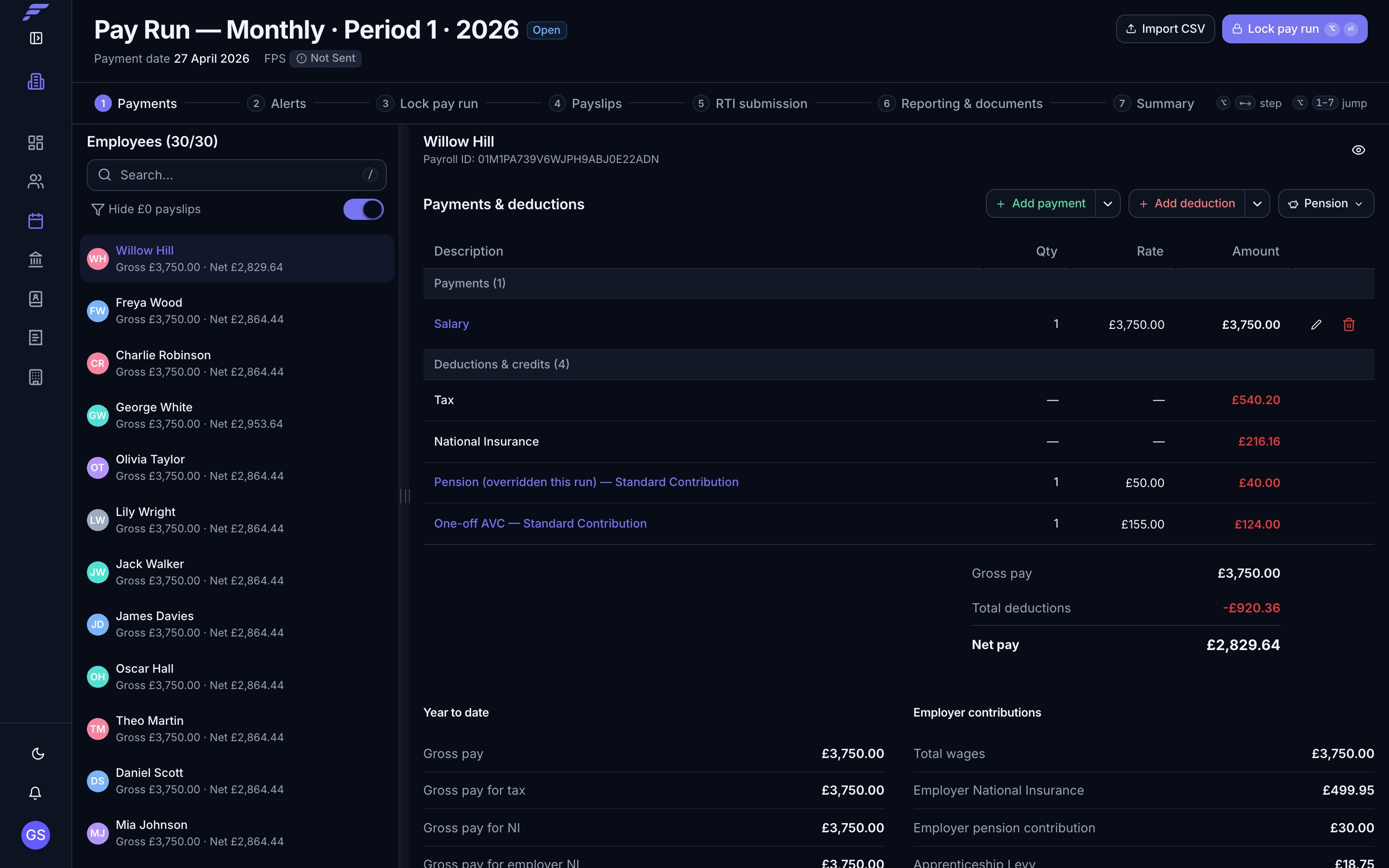1389x868 pixels.
Task: Select employee Freya Wood
Action: (x=237, y=311)
